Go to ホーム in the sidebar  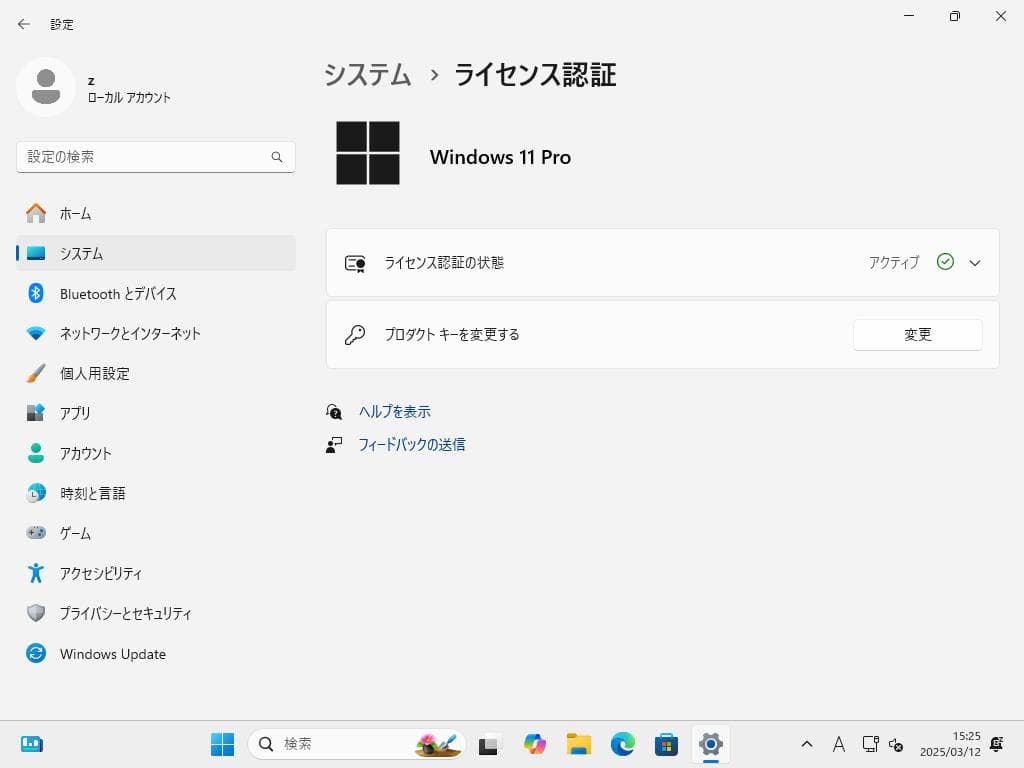76,213
